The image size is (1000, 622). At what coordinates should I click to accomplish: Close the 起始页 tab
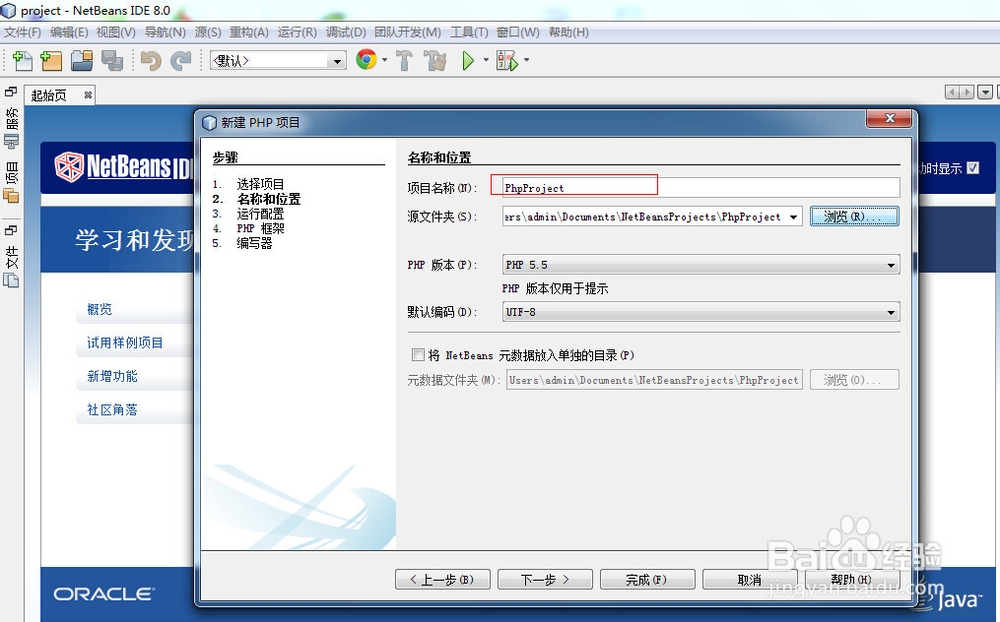tap(88, 95)
